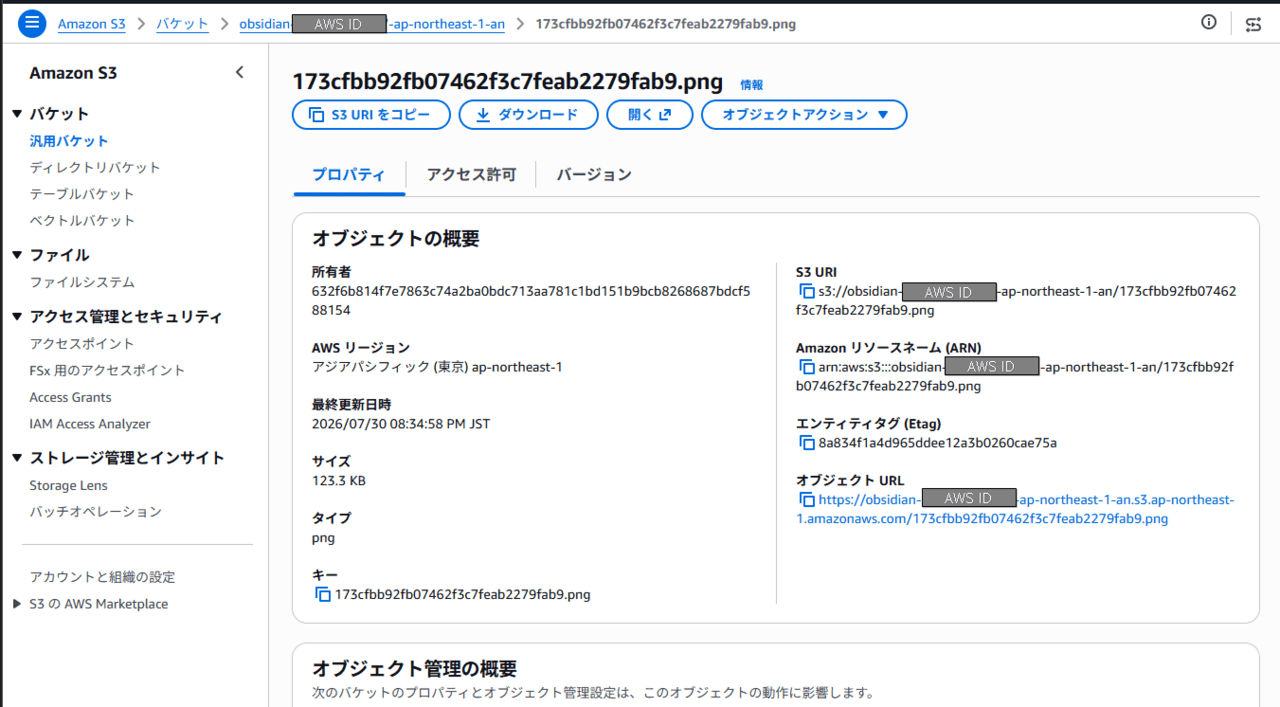Copy the object URL using its copy icon
This screenshot has width=1280, height=707.
(806, 500)
